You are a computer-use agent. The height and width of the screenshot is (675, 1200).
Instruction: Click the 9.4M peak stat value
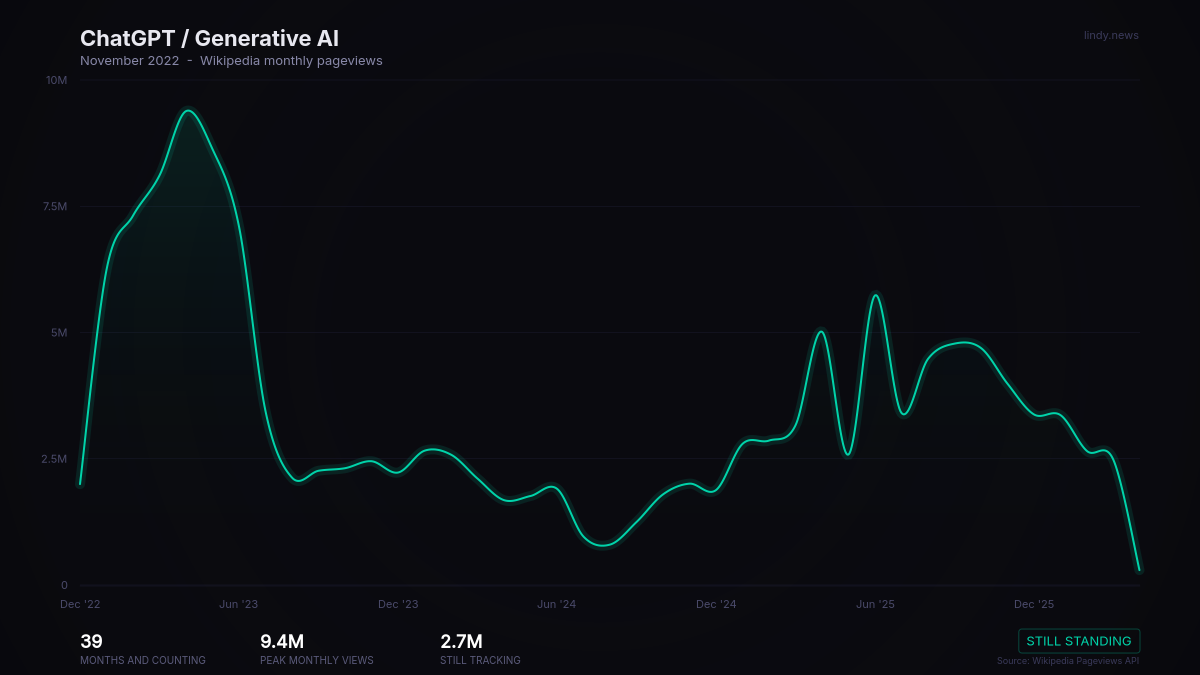pyautogui.click(x=282, y=641)
